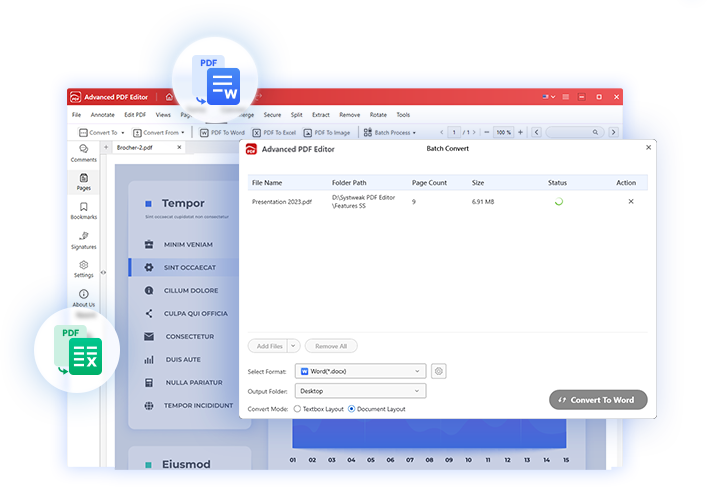Viewport: 707px width, 487px height.
Task: Open the Remove menu
Action: point(349,115)
